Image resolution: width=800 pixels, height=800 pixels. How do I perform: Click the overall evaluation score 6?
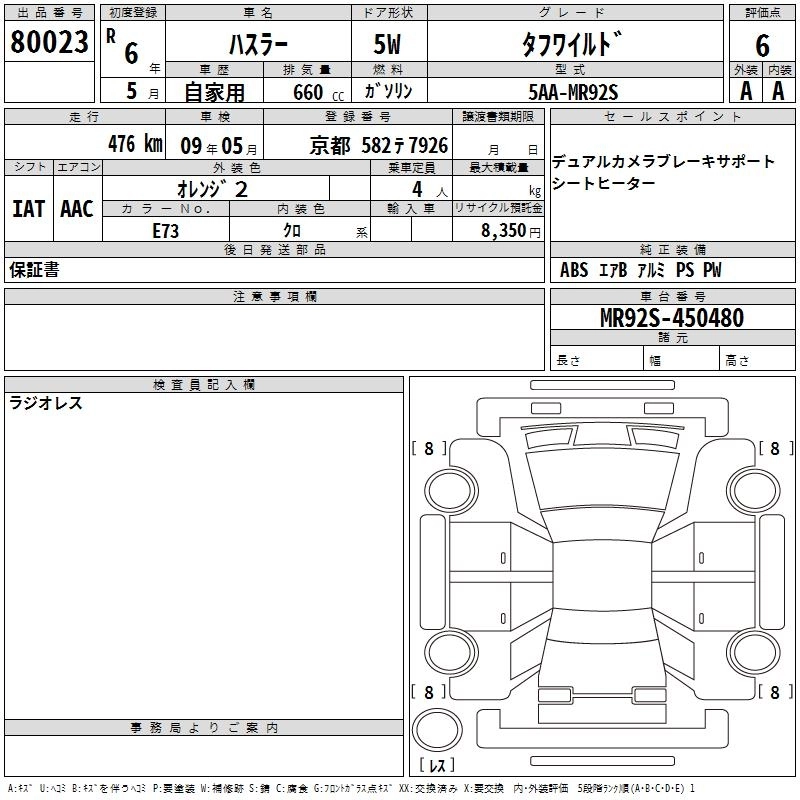point(762,44)
